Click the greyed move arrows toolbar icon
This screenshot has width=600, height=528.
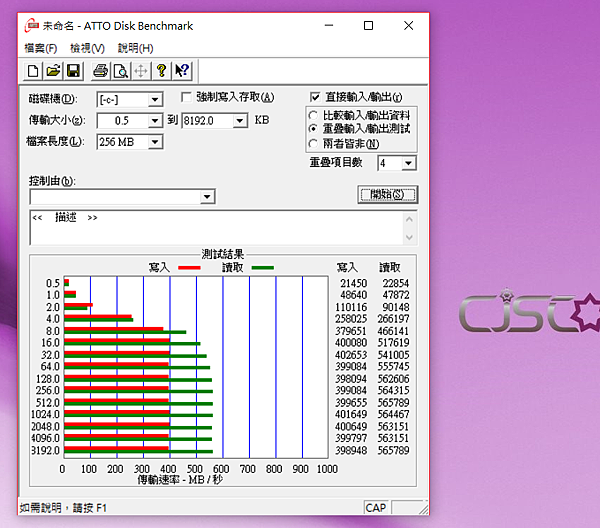point(141,71)
